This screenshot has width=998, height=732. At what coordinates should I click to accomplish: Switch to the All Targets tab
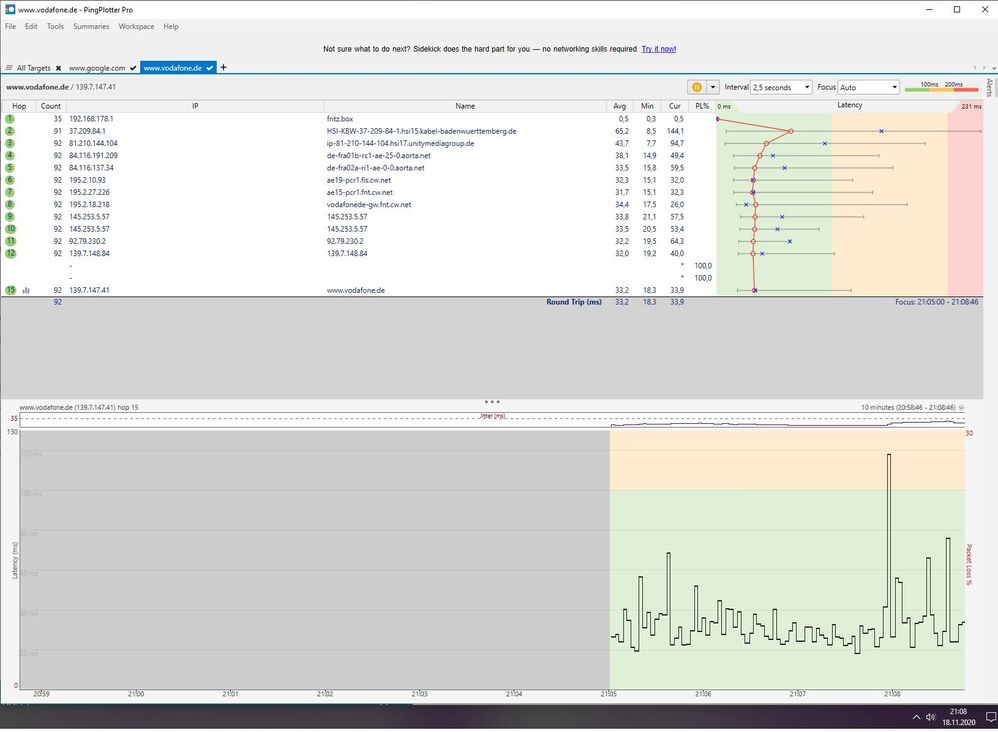pos(34,68)
